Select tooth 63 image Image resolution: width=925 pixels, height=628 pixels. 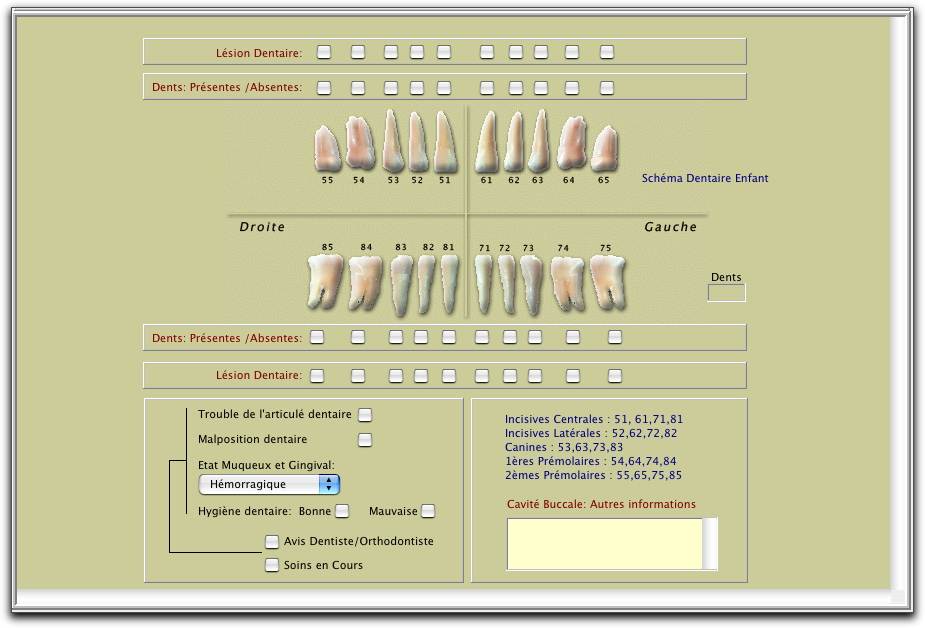point(539,141)
